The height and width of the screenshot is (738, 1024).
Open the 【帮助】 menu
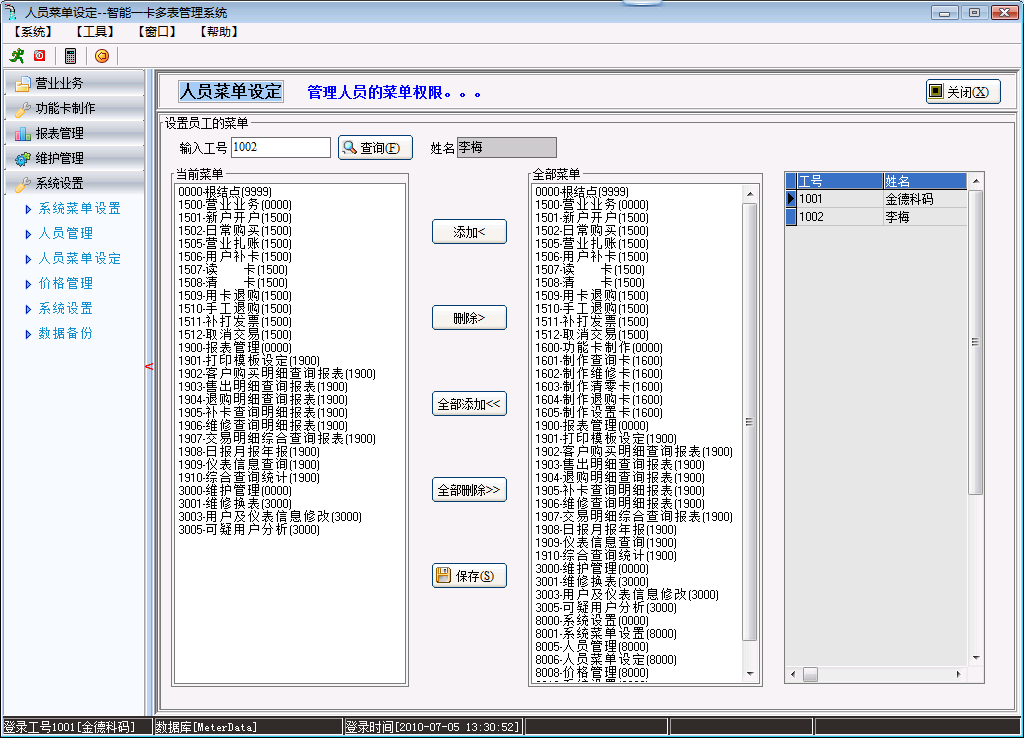(x=218, y=31)
